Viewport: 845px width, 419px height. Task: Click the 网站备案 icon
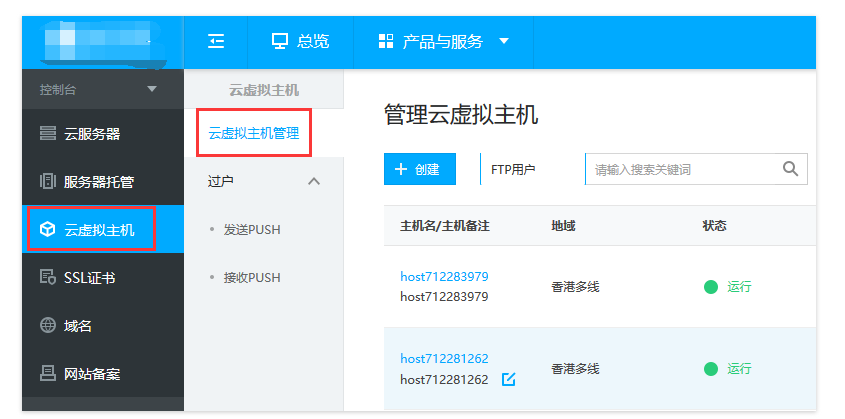click(x=48, y=373)
